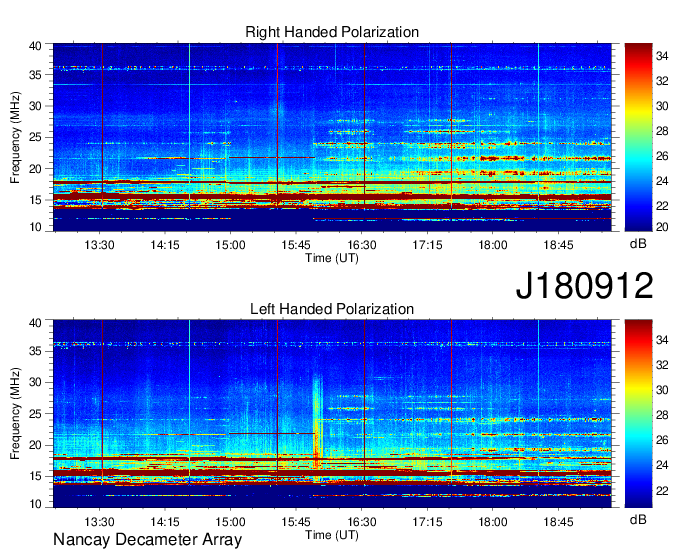Click the '34' dB label on Right Handed color bar
Screen dimensions: 680x552
tap(662, 56)
